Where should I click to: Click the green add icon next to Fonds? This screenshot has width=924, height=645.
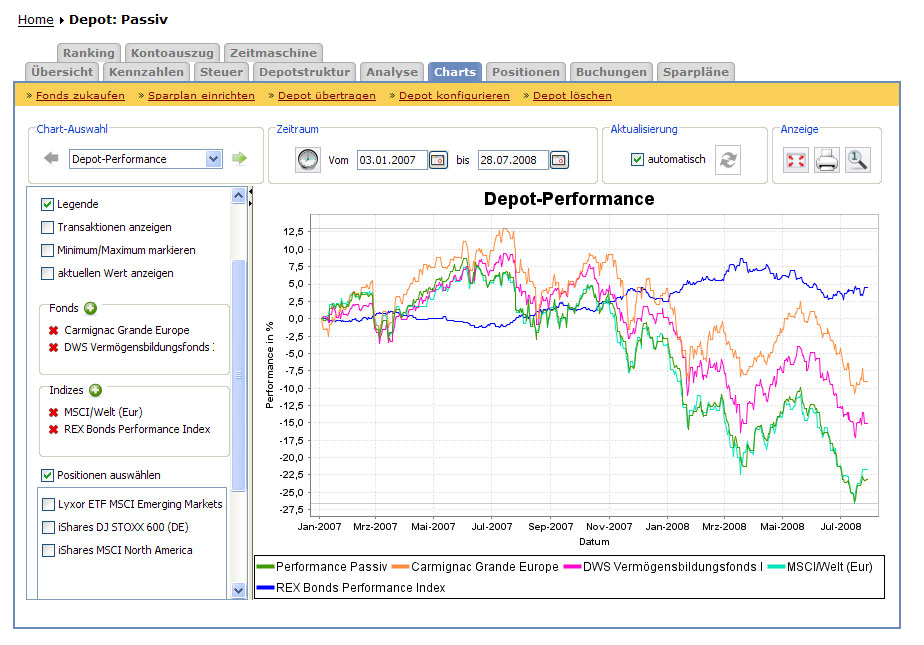[x=90, y=308]
